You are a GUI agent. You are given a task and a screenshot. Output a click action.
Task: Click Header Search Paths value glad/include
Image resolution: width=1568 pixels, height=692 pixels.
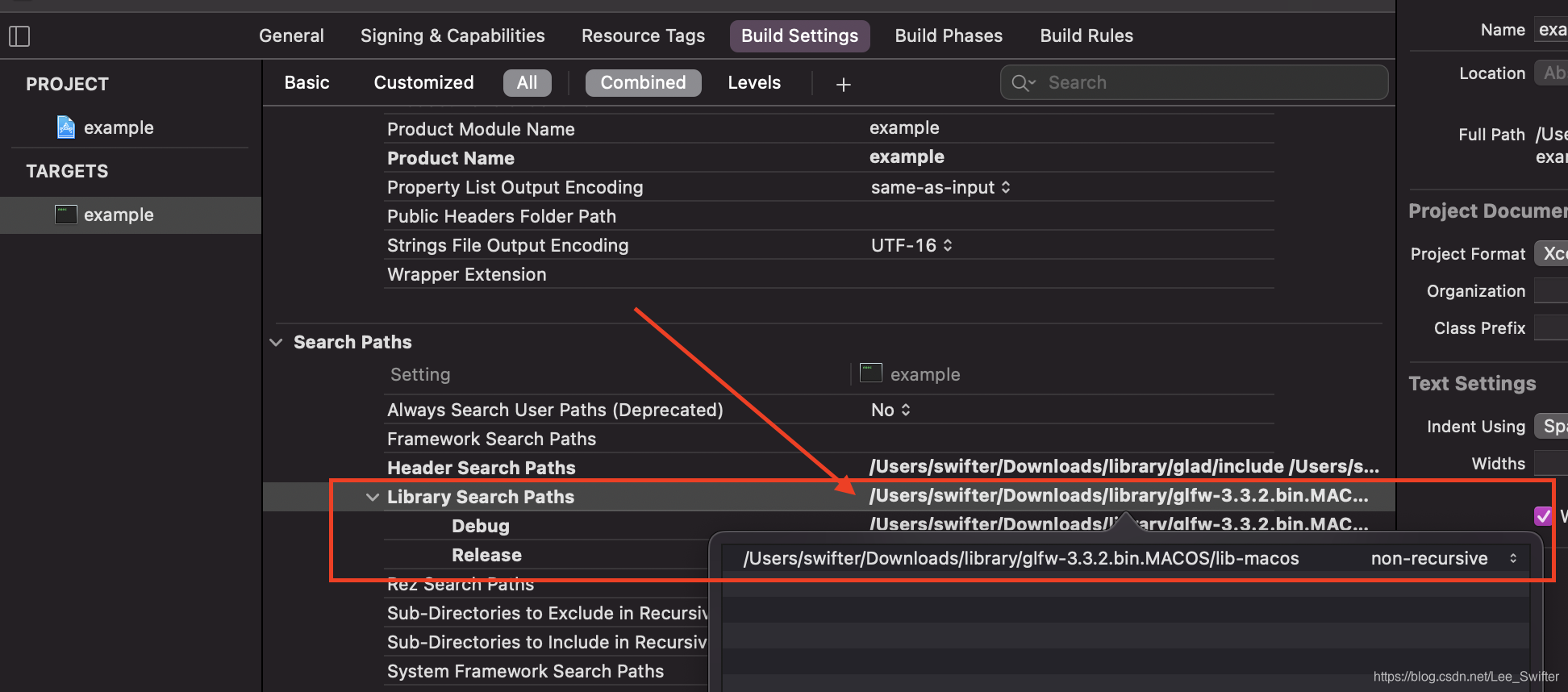pyautogui.click(x=1124, y=466)
